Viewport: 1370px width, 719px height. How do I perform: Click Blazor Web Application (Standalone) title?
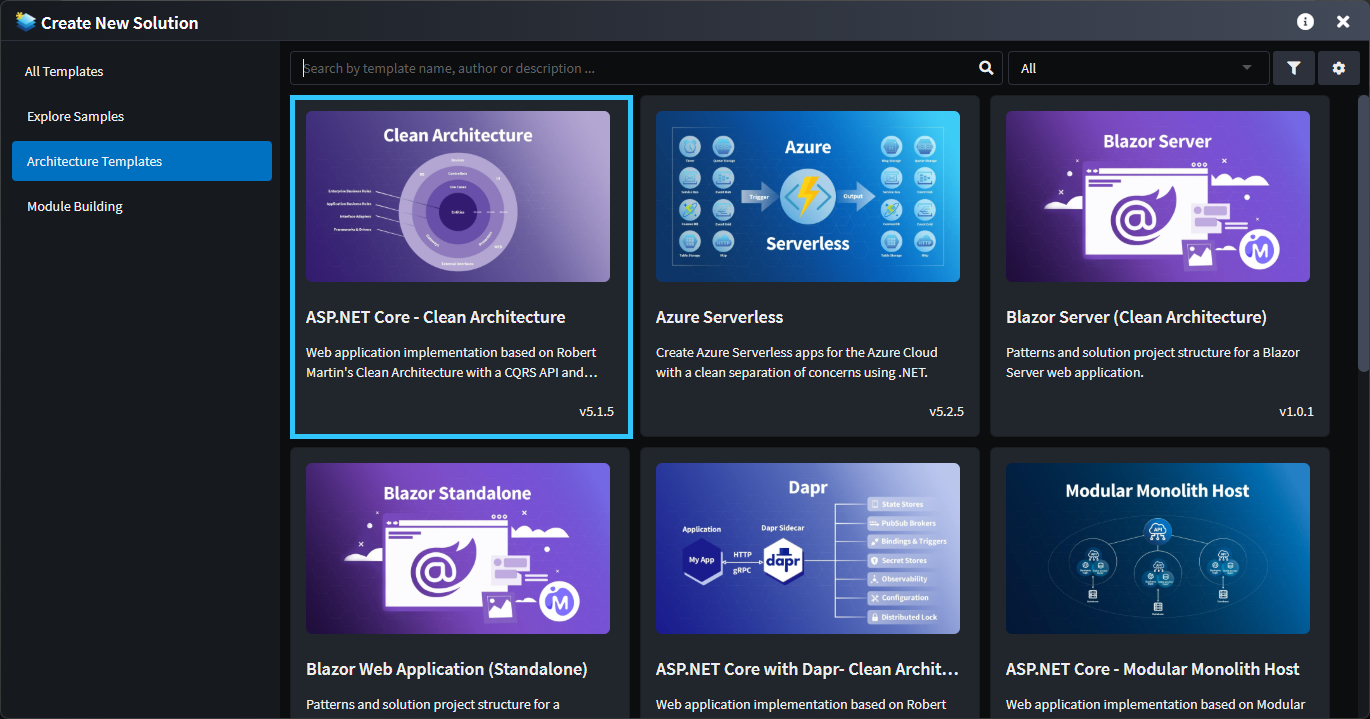point(447,669)
